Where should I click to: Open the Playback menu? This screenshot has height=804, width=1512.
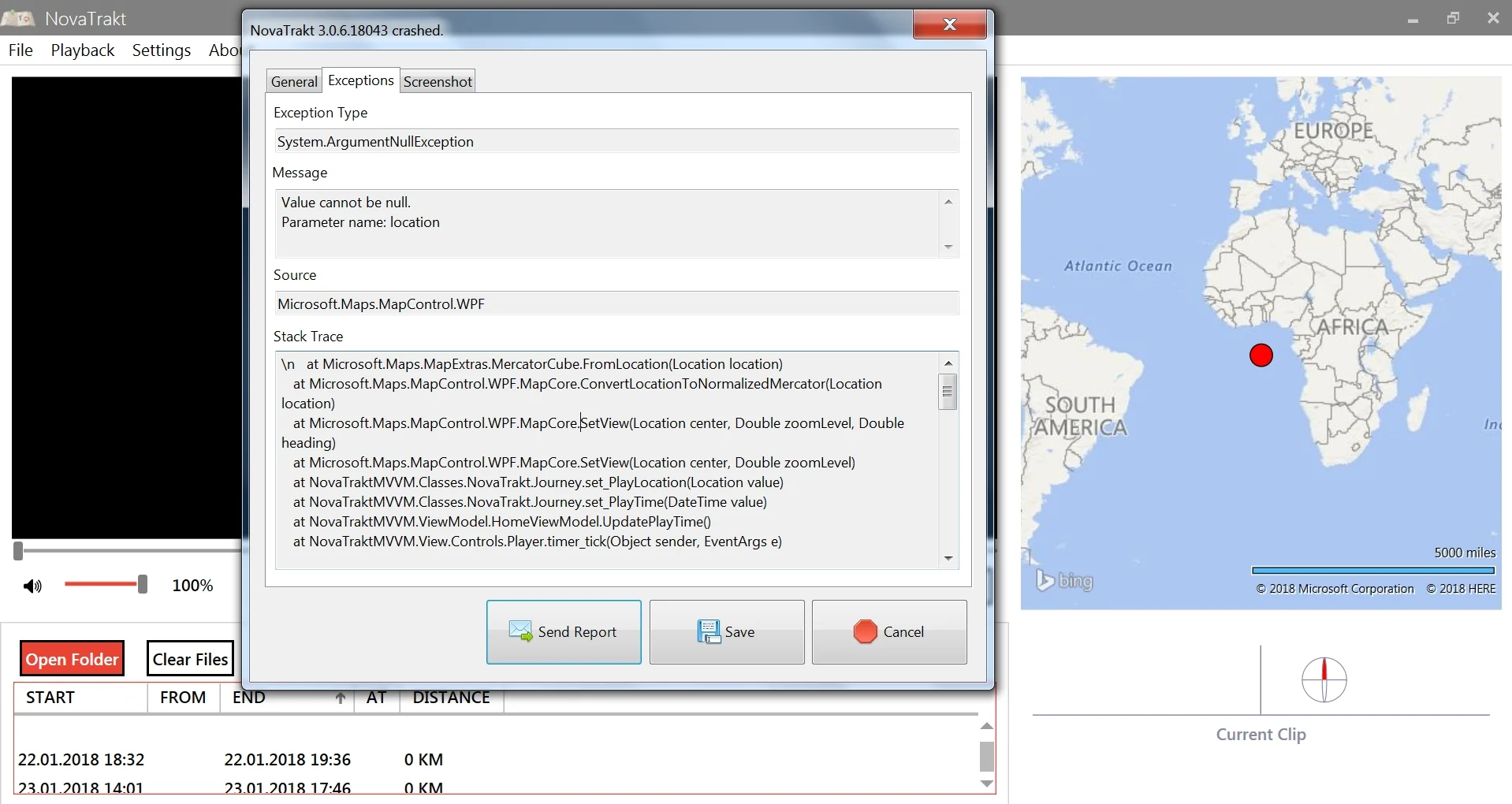pos(83,50)
